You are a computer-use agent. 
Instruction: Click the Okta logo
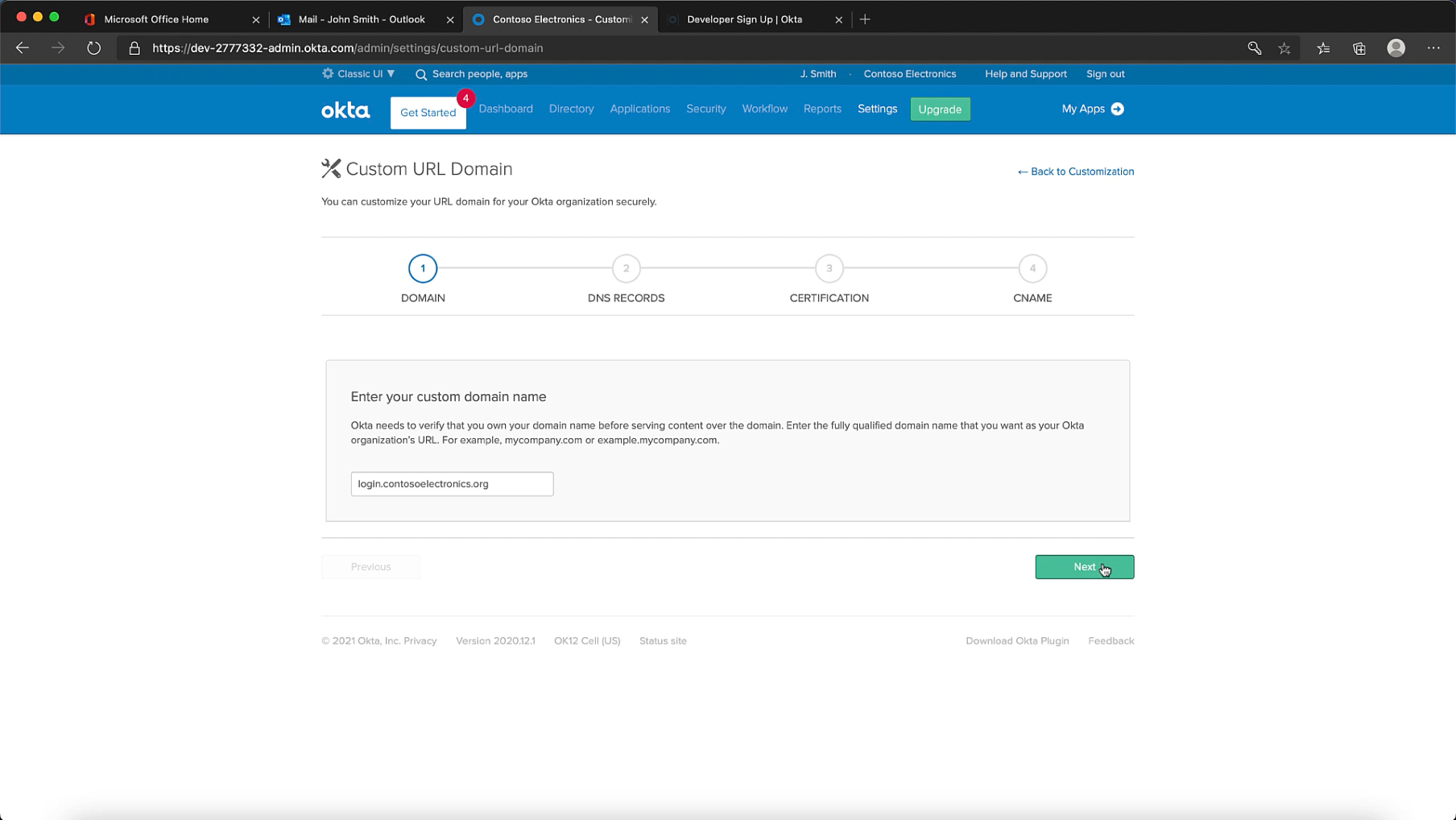345,110
